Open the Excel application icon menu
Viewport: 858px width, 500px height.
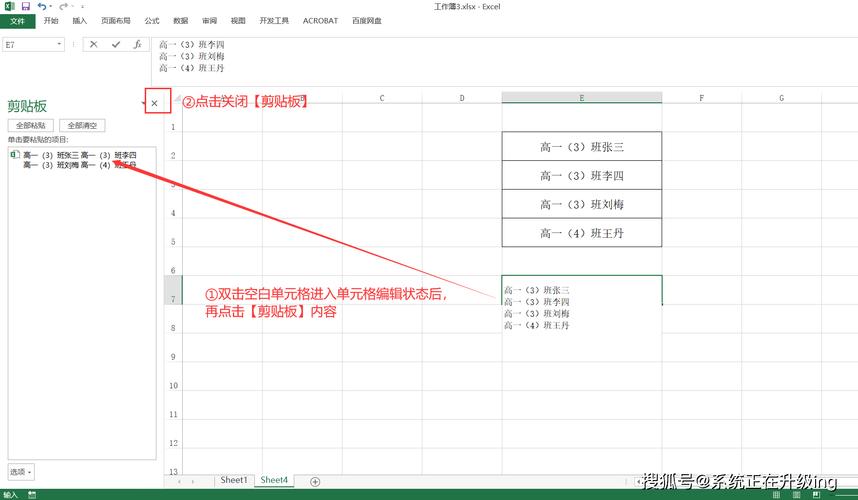click(9, 7)
